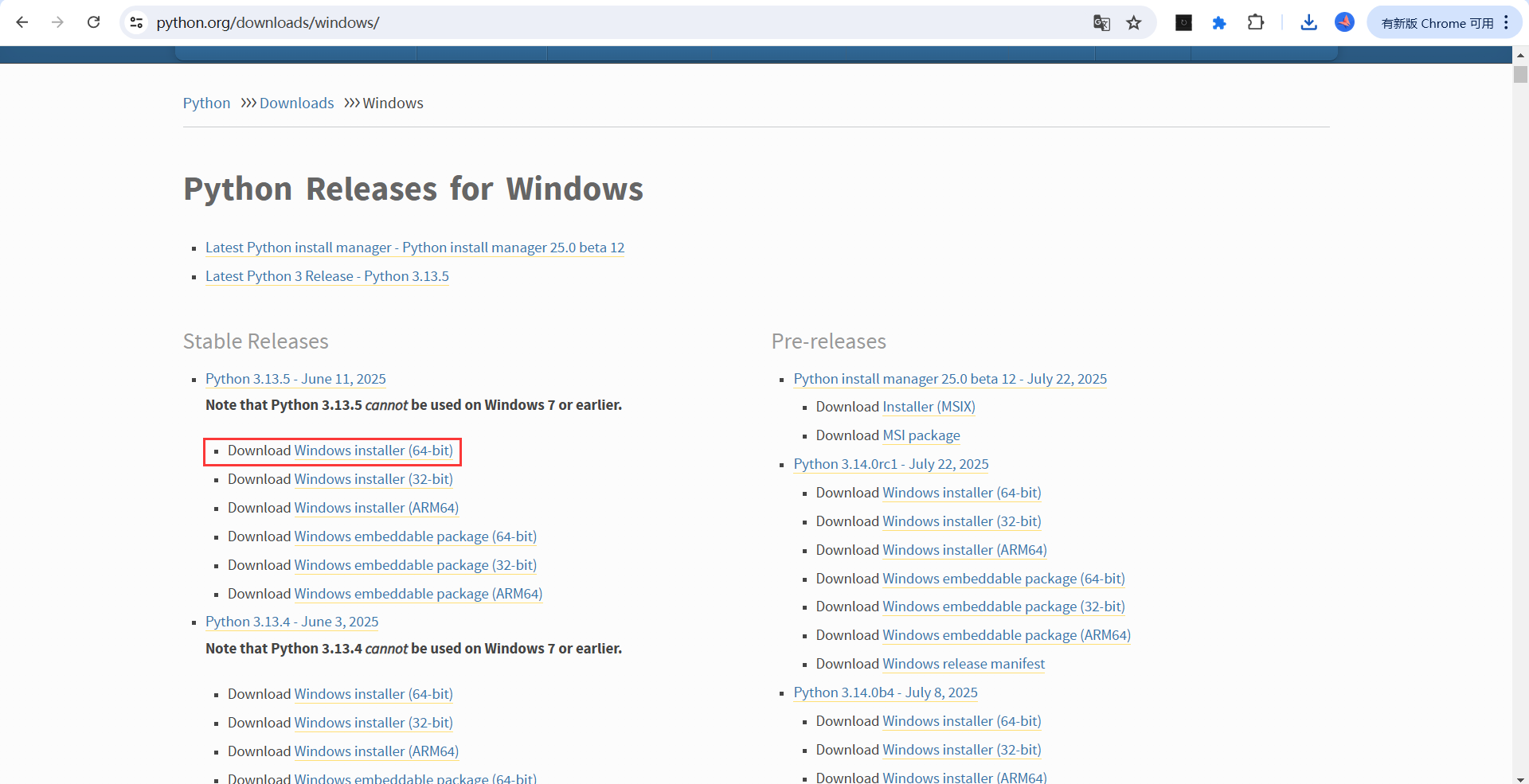Open the Windows release manifest link
Image resolution: width=1529 pixels, height=784 pixels.
(x=964, y=664)
